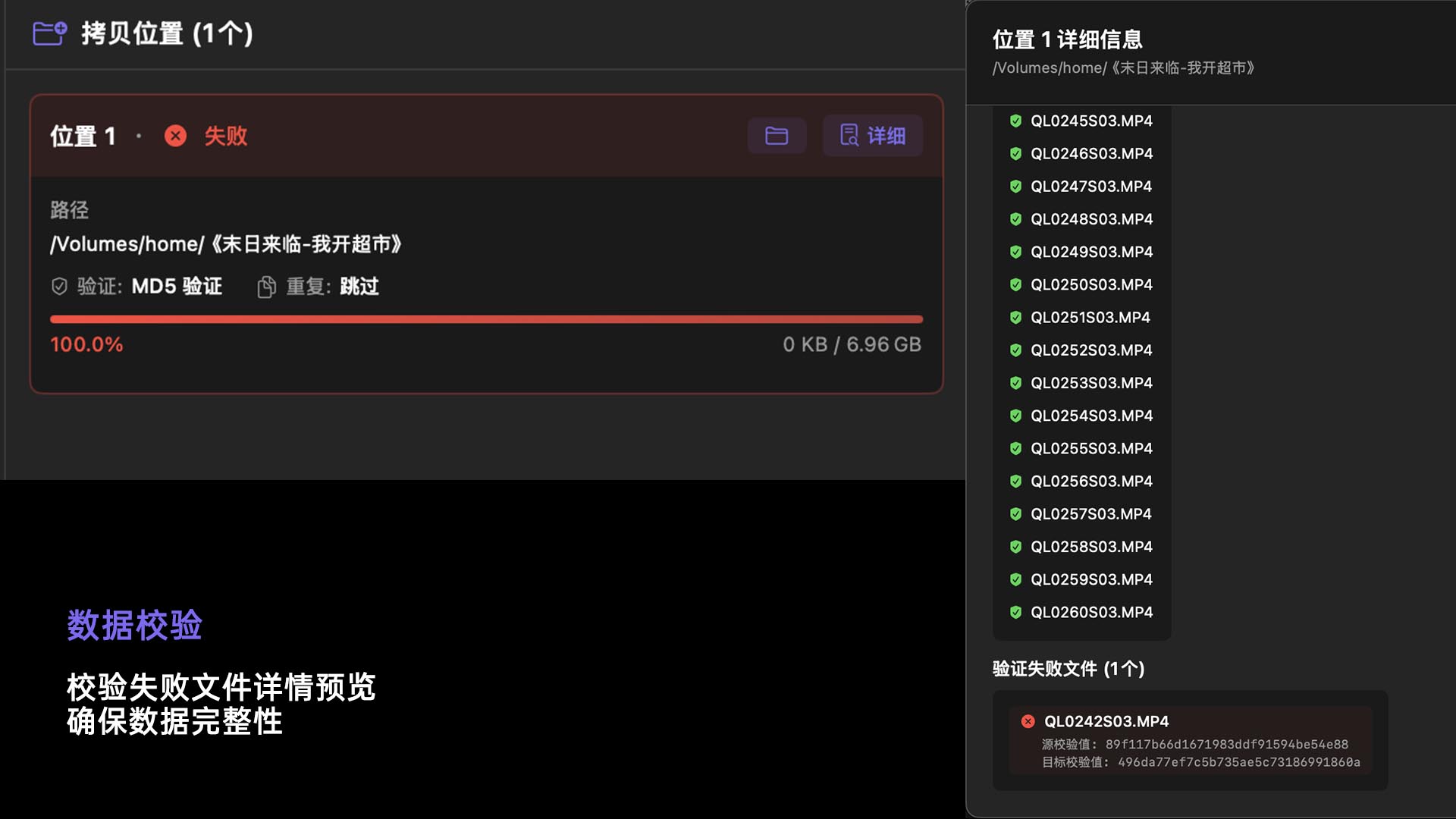Click green check icon for QL0260S03.MP4
The image size is (1456, 819).
(x=1015, y=612)
